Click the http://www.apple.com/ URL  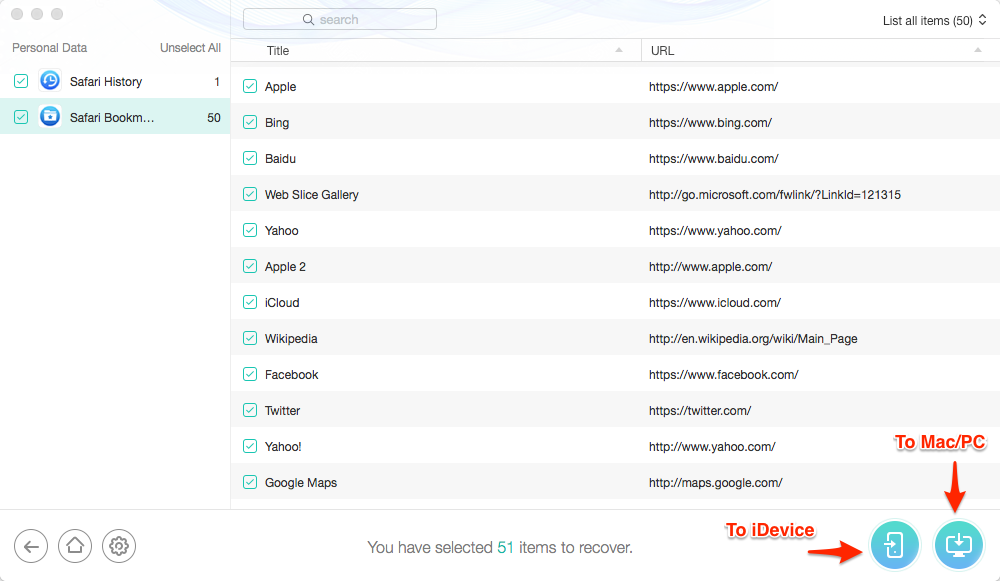710,267
